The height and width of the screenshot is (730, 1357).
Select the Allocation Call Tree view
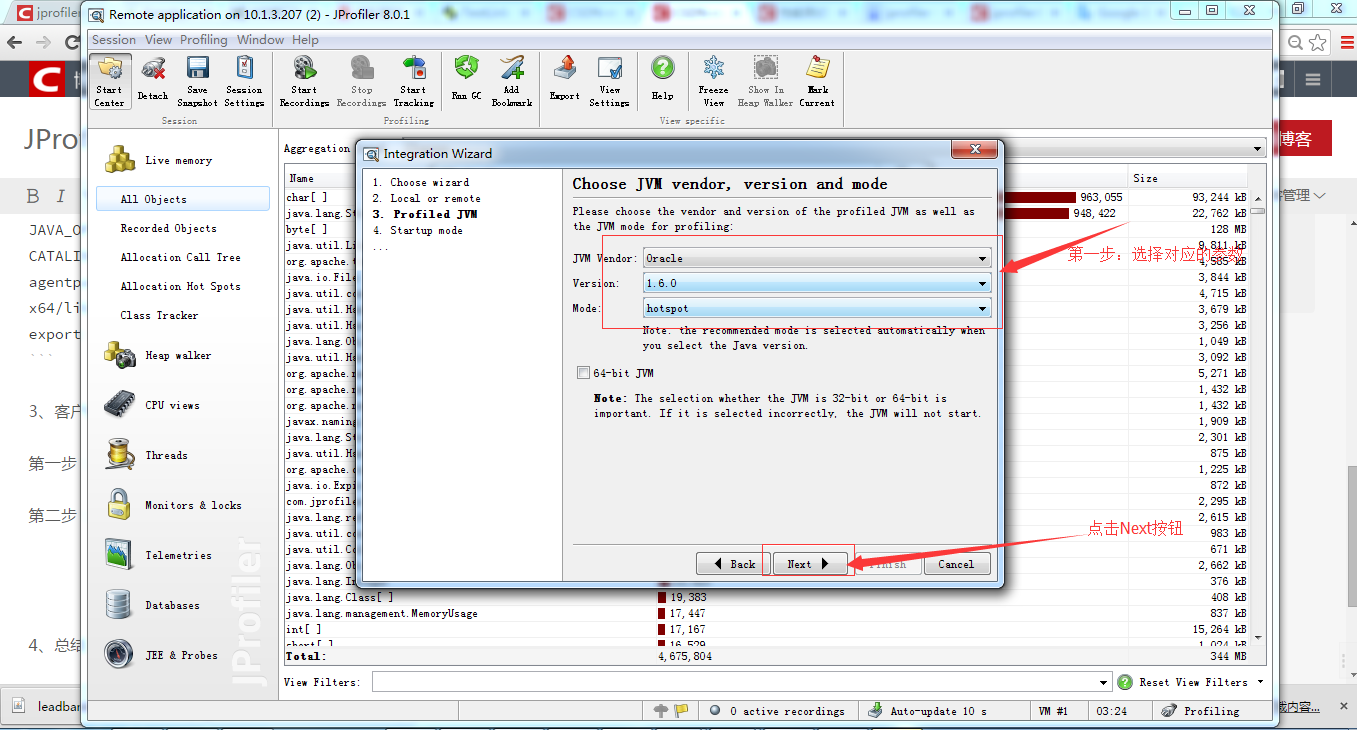[180, 257]
